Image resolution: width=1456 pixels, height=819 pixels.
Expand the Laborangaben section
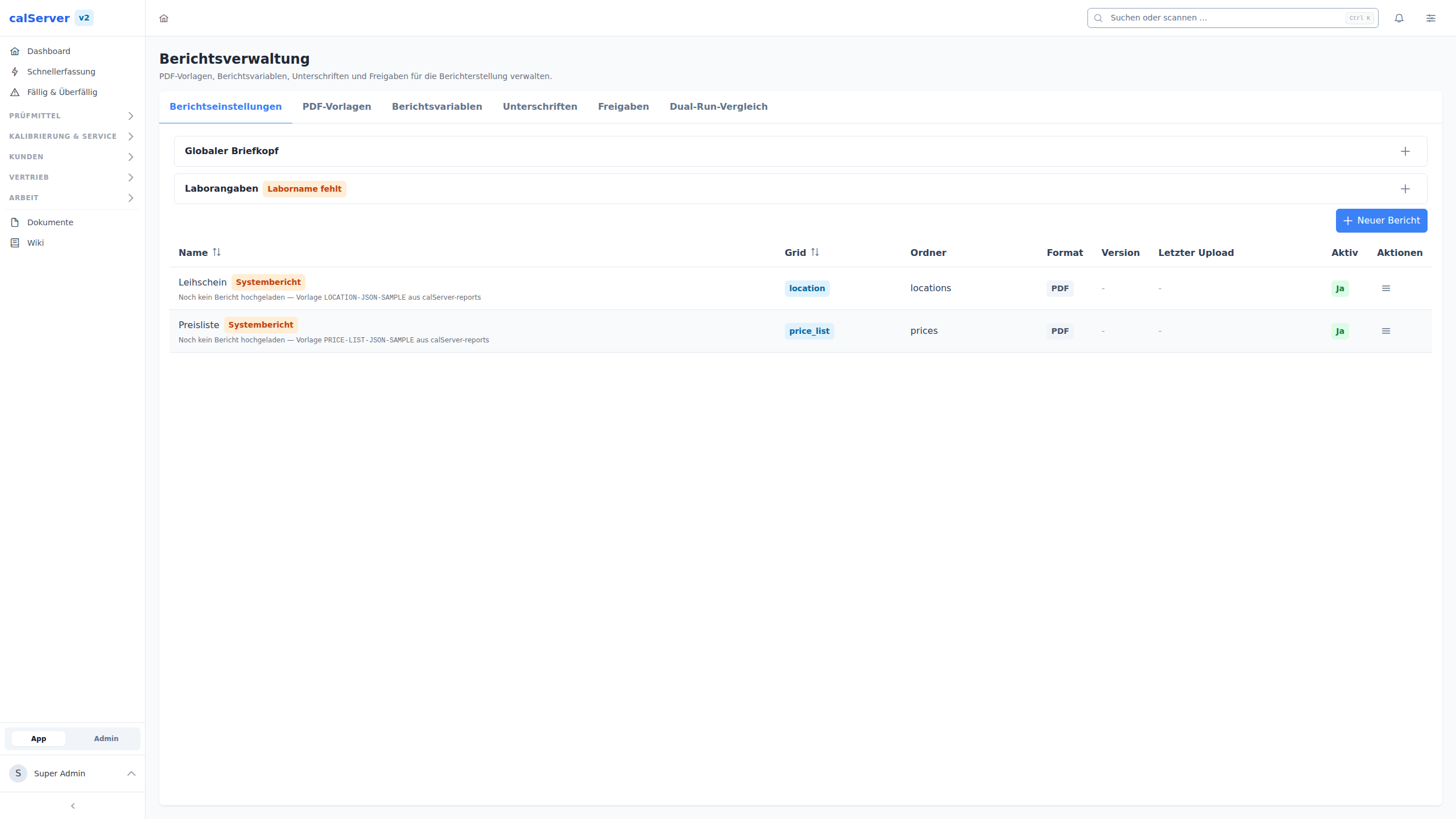(1405, 189)
